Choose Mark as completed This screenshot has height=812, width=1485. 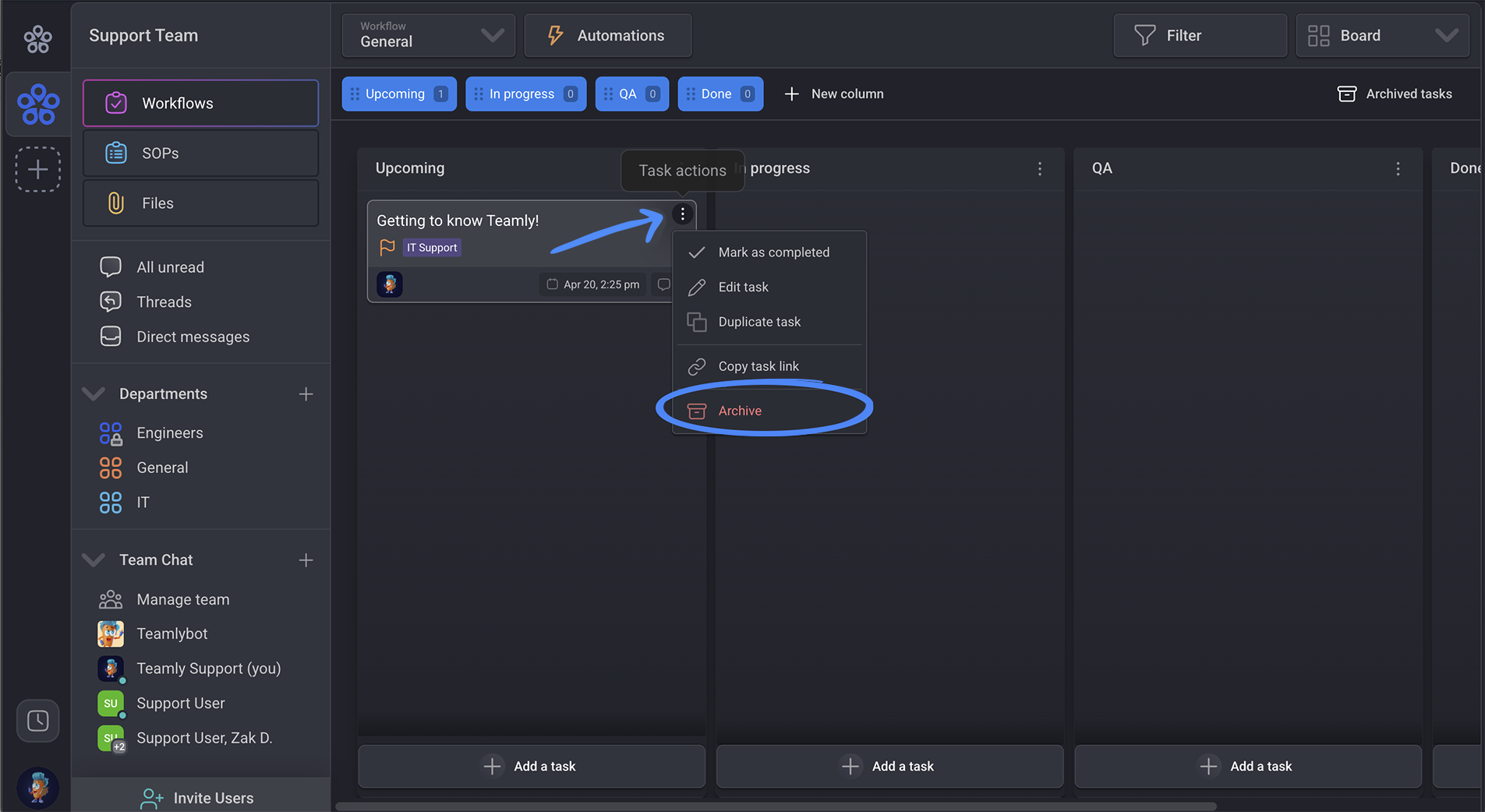[769, 252]
